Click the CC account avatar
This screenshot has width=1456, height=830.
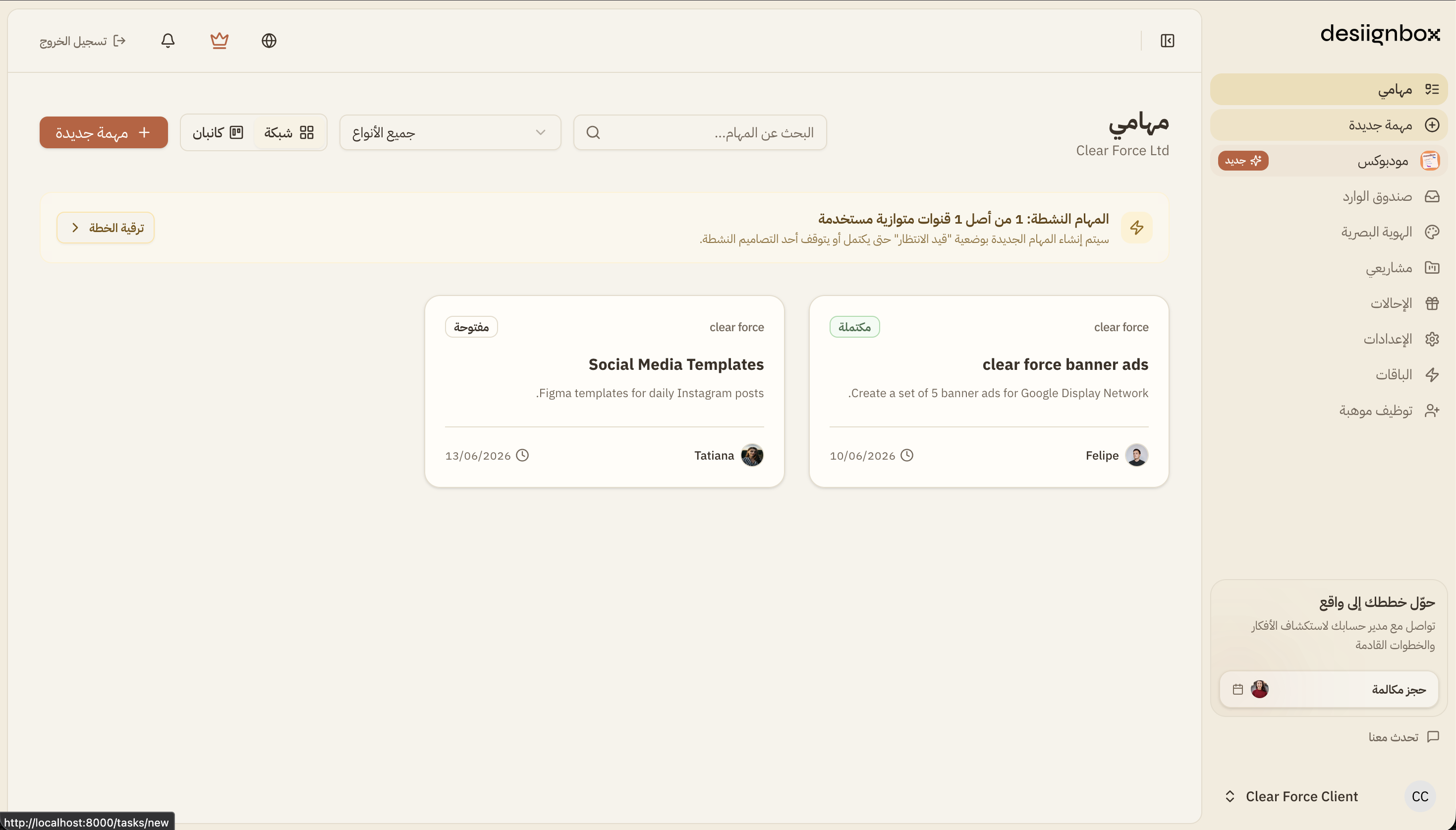pos(1420,796)
